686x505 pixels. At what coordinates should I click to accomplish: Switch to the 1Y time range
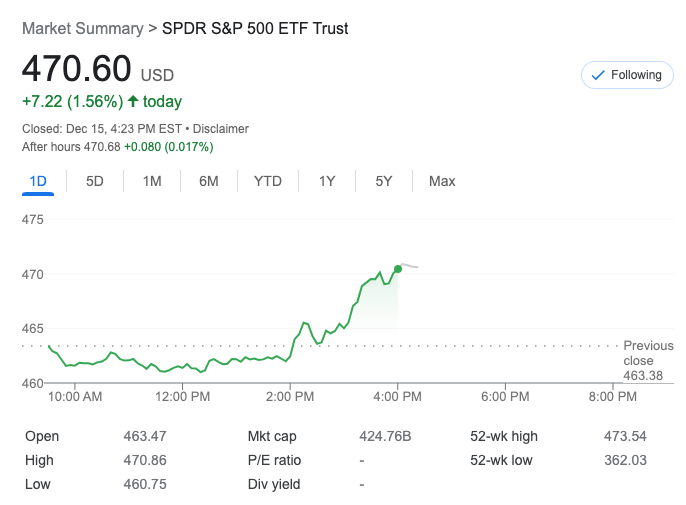point(327,181)
